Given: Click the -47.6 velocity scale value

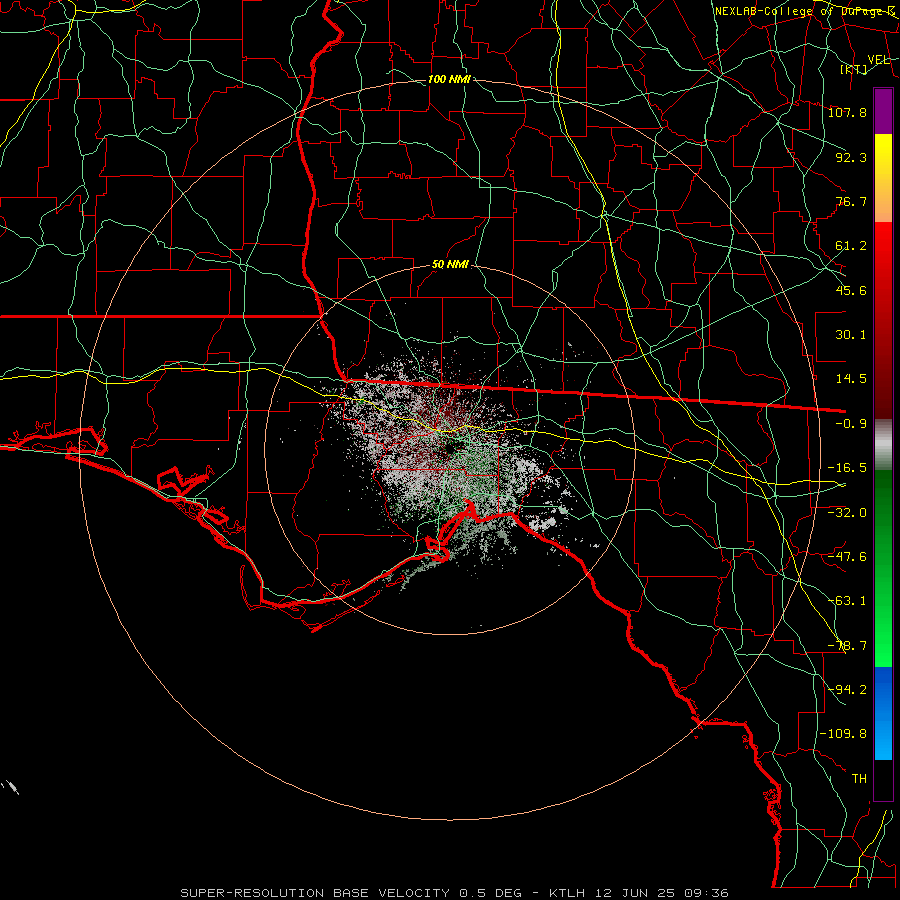Looking at the screenshot, I should coord(847,557).
